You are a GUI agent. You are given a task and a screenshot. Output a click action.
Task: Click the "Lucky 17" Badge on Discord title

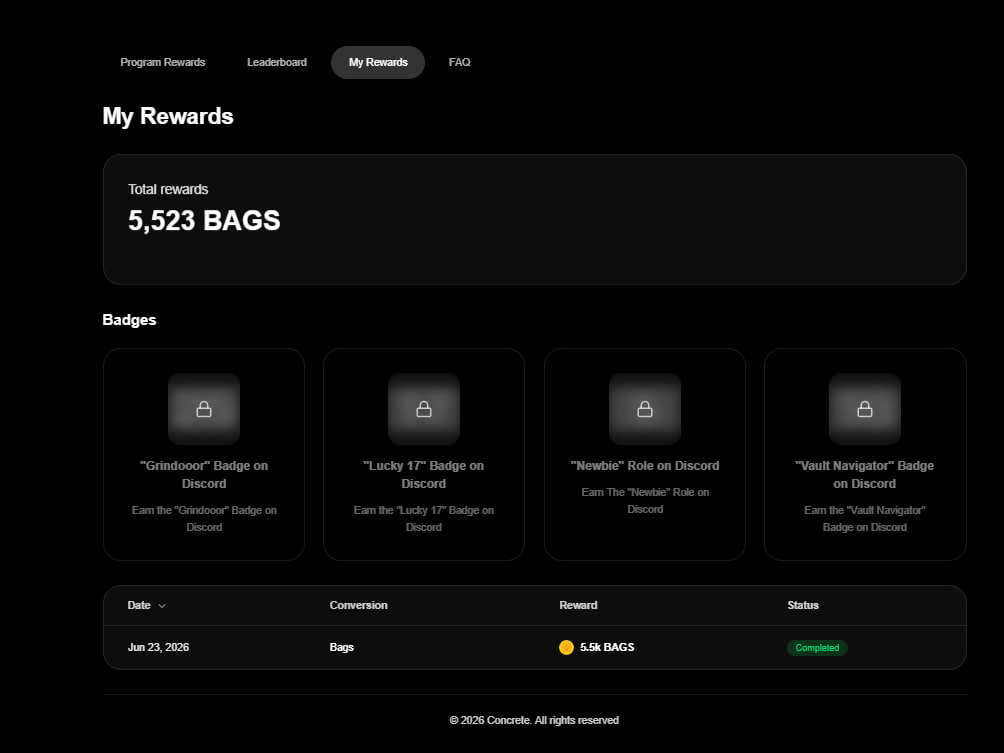click(x=424, y=474)
